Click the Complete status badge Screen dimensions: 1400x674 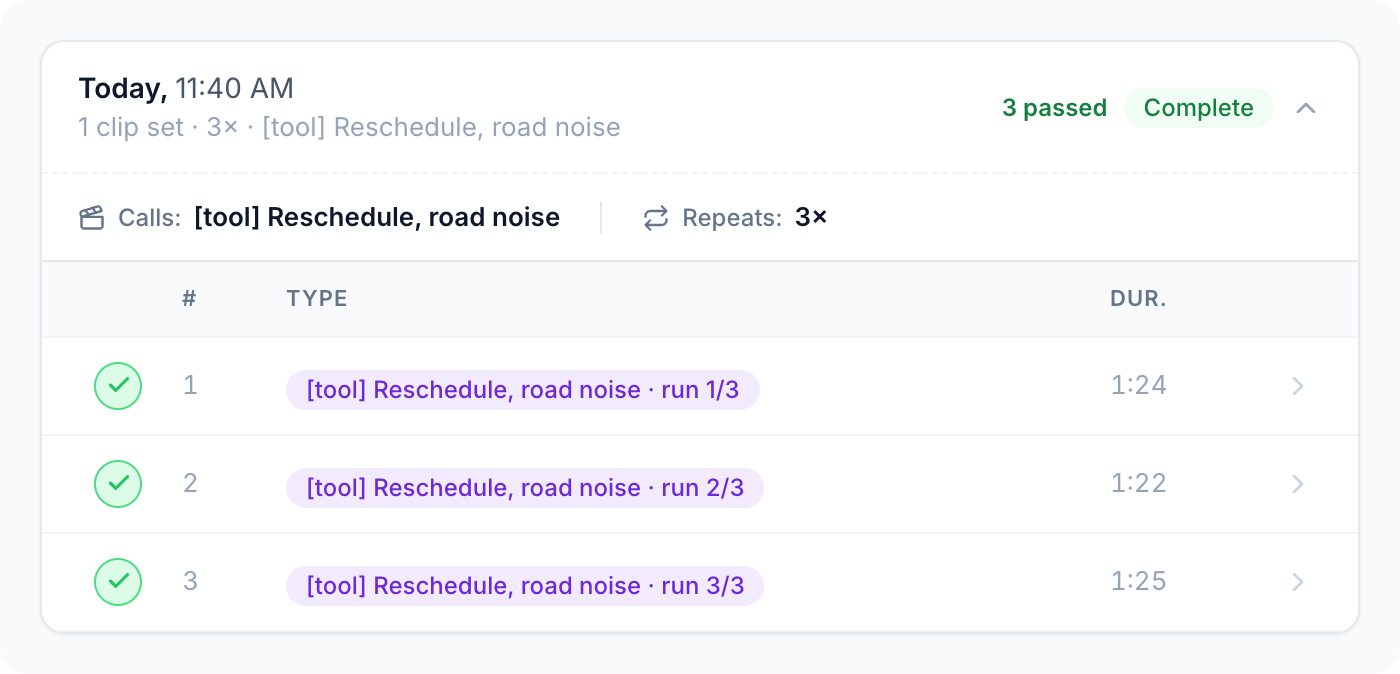point(1198,108)
